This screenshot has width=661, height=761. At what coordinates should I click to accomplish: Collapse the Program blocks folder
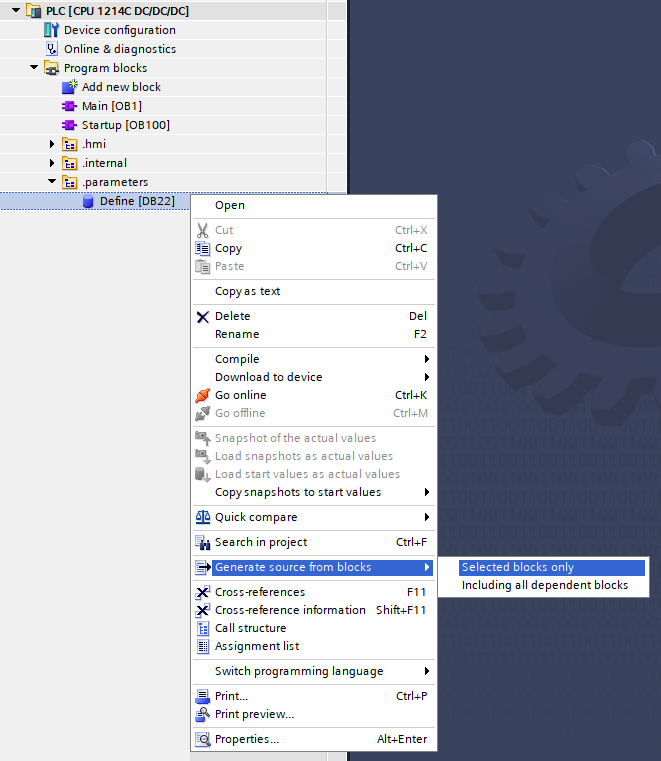click(x=34, y=67)
